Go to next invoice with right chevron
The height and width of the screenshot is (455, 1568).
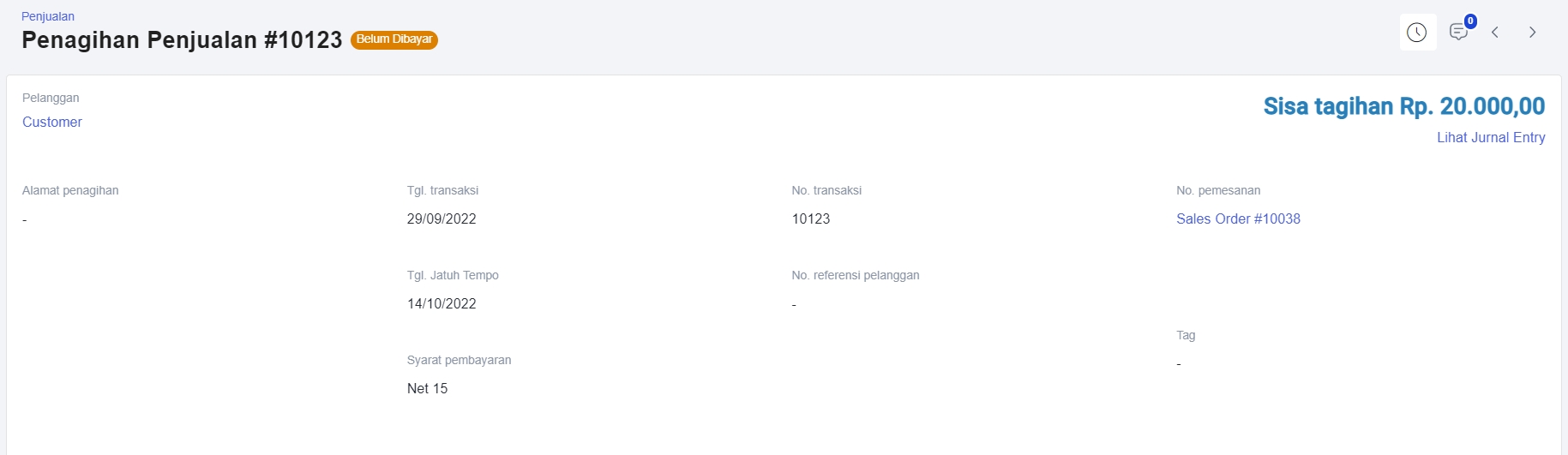coord(1532,33)
